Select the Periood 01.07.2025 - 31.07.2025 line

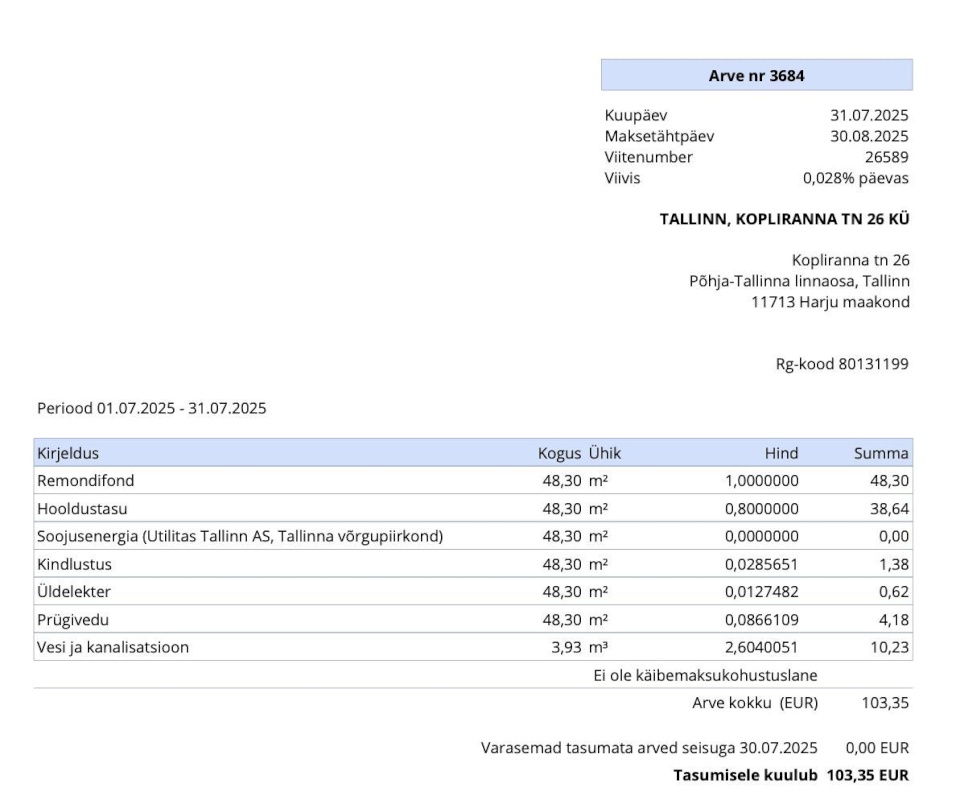point(152,408)
